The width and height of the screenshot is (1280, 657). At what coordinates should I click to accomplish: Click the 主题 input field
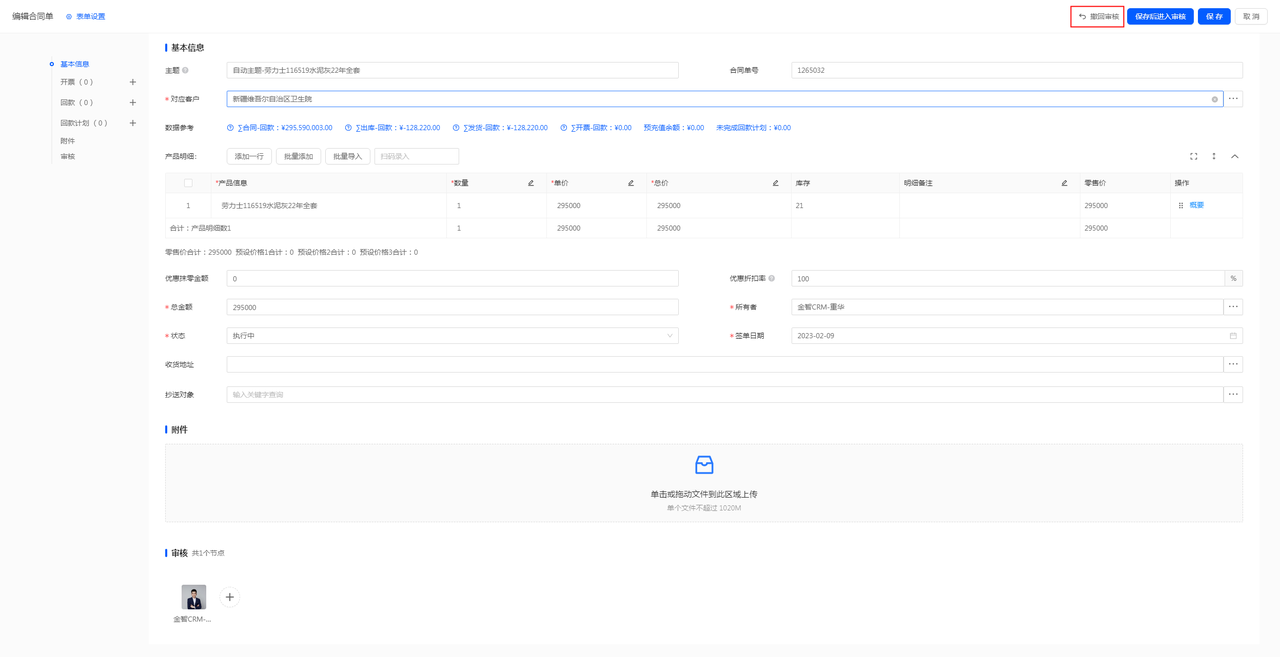(452, 70)
